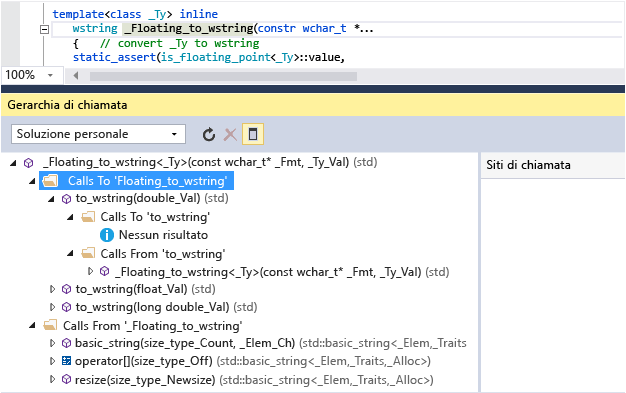The height and width of the screenshot is (393, 626).
Task: Collapse the Calls To 'to_wstring' folder
Action: (x=70, y=217)
